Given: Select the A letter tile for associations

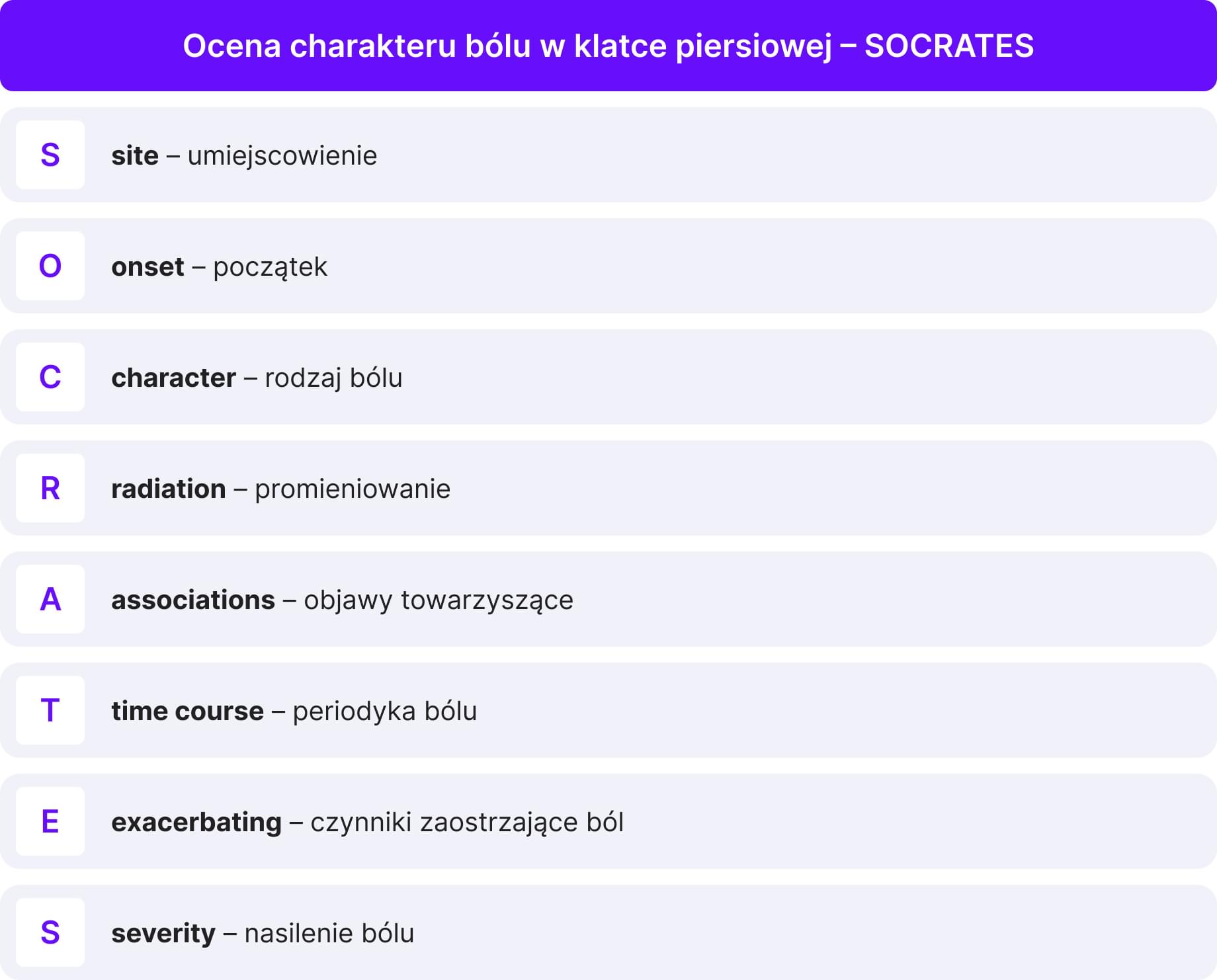Looking at the screenshot, I should (50, 599).
